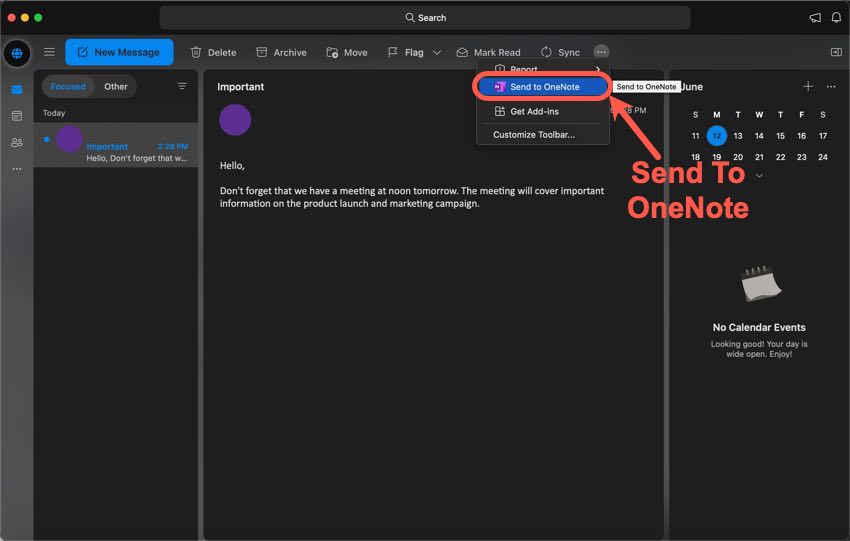Open Calendar in the left sidebar
This screenshot has width=850, height=541.
17,115
